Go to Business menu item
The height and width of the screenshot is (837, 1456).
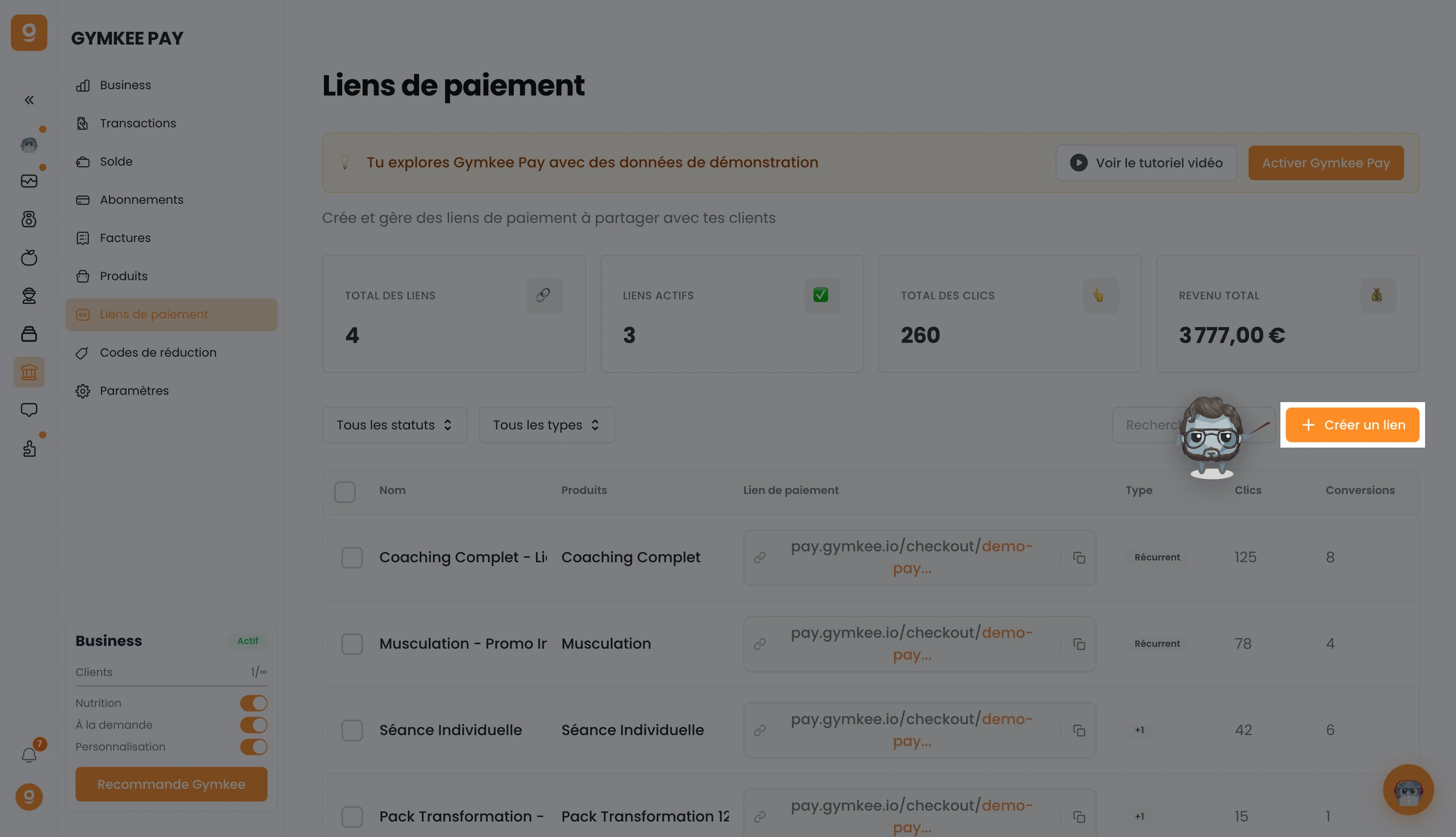pos(171,86)
